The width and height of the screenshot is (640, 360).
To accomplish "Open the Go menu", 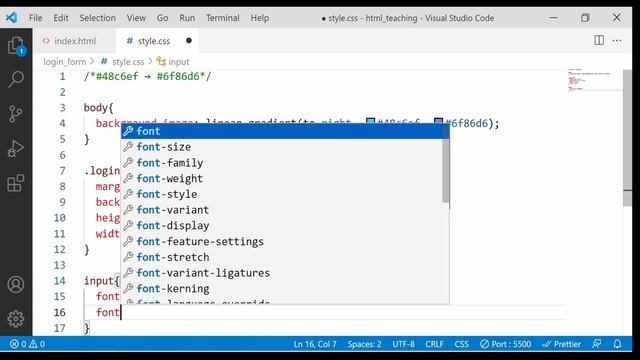I will point(162,18).
